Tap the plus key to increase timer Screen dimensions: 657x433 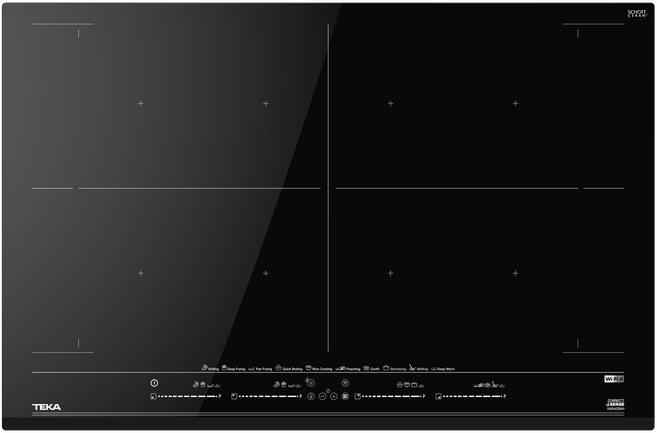tap(334, 396)
